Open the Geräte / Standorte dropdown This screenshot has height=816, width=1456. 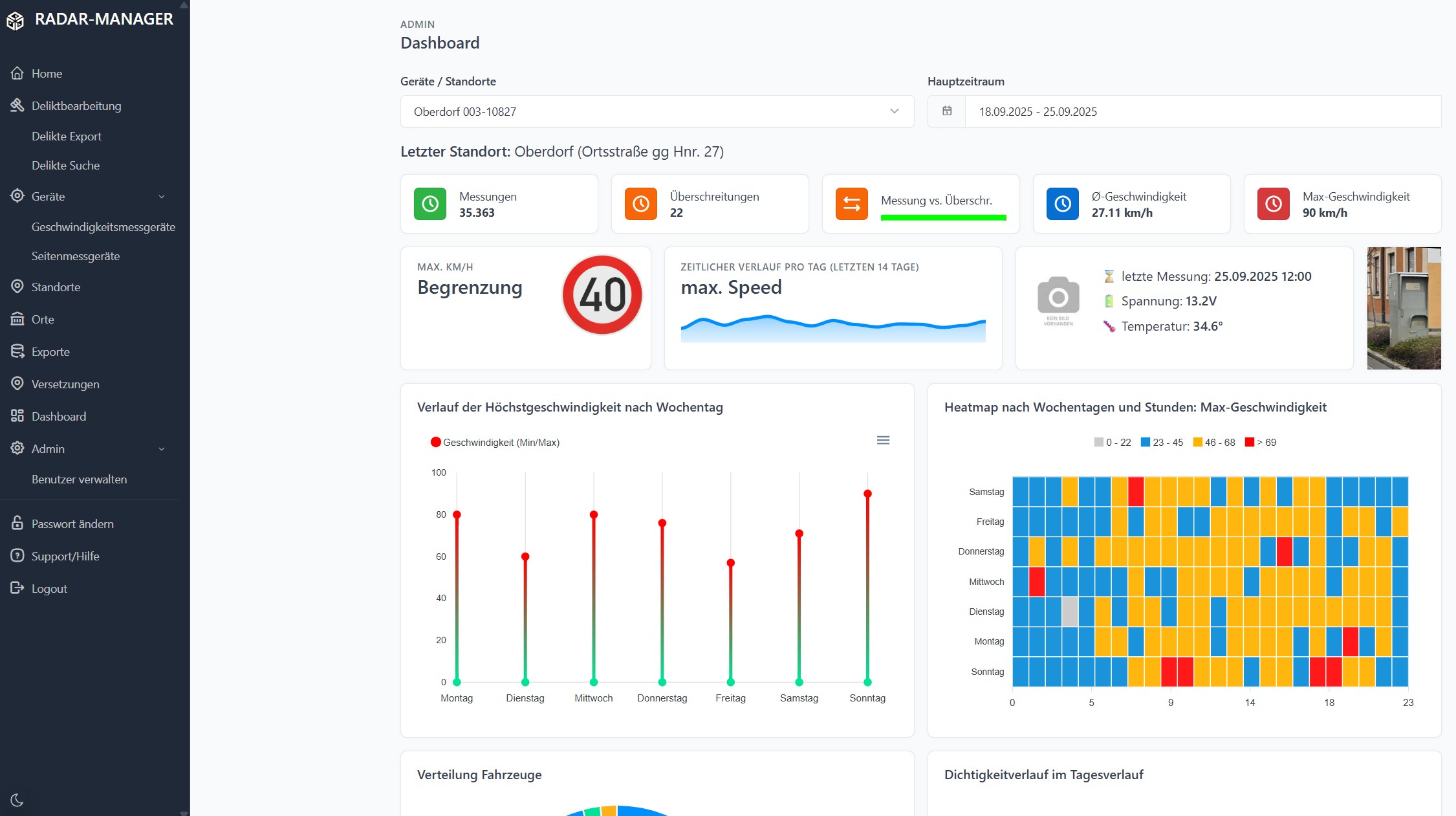click(657, 111)
